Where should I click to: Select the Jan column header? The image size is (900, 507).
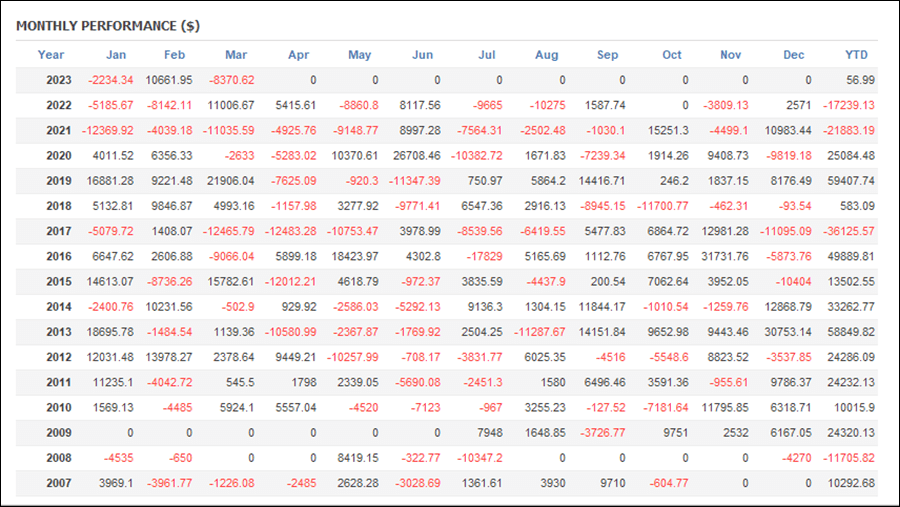pyautogui.click(x=116, y=55)
